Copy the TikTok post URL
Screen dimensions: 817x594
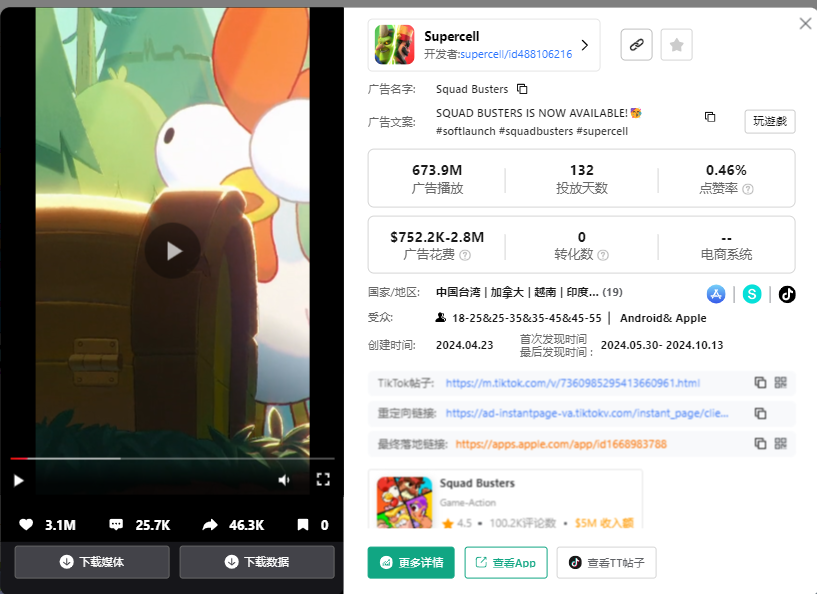(x=760, y=382)
